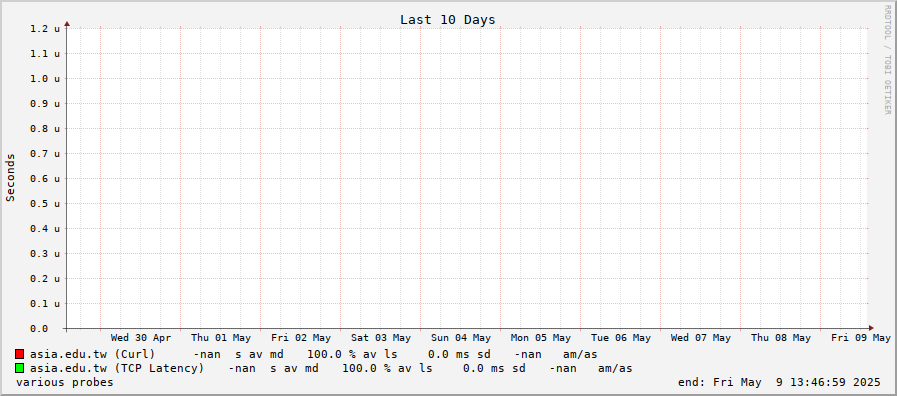Screen dimensions: 897x396
Task: Click the Wed 30 Apr axis label
Action: tap(141, 338)
